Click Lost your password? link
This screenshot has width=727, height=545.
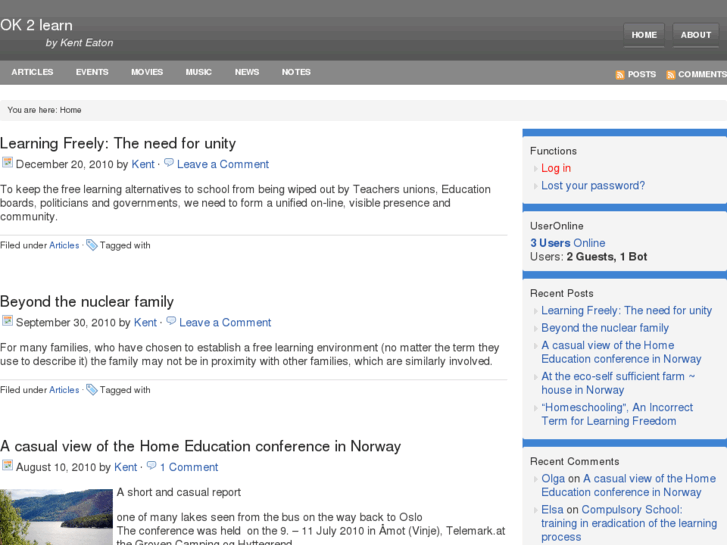[593, 186]
